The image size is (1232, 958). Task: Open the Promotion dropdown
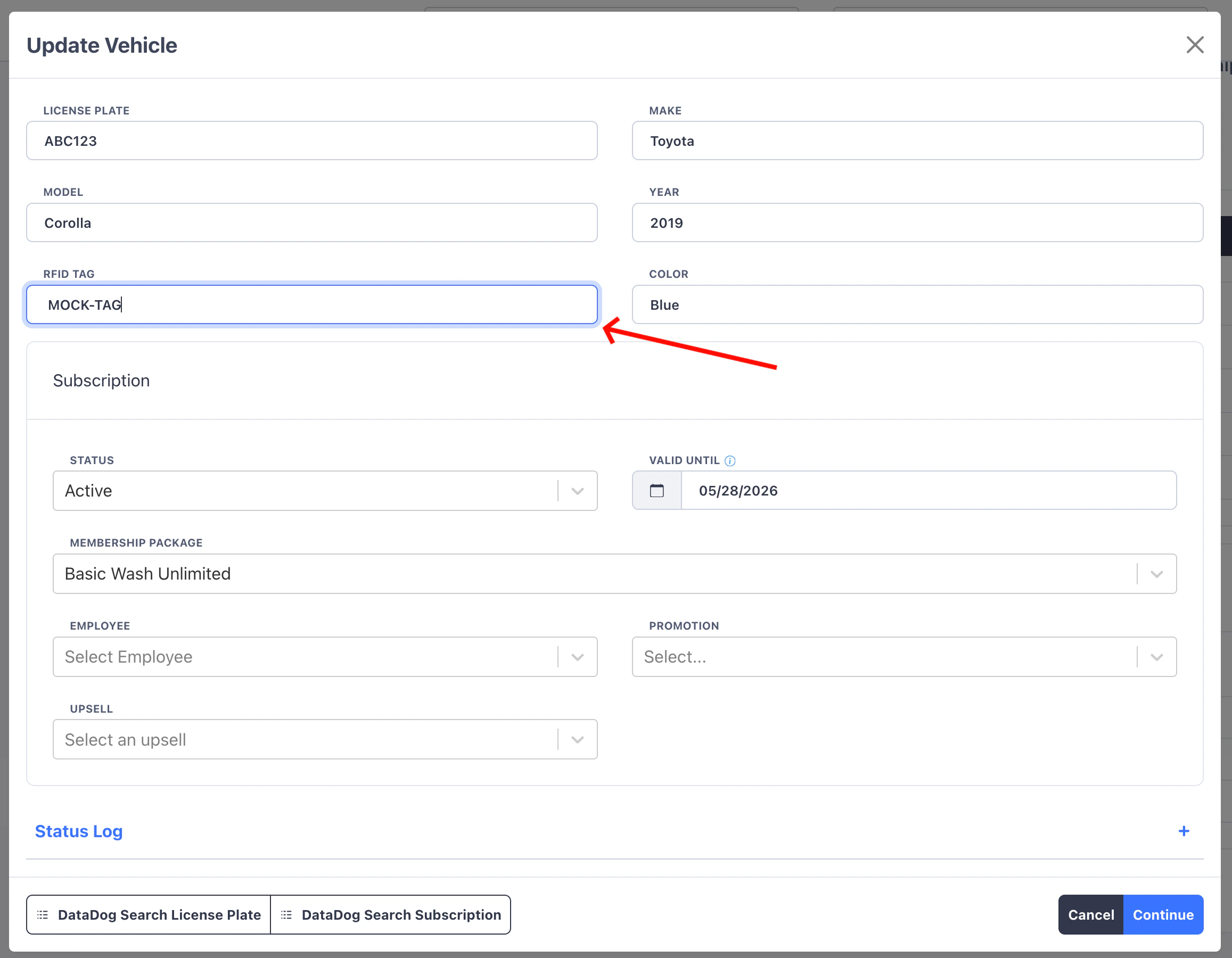pyautogui.click(x=904, y=656)
